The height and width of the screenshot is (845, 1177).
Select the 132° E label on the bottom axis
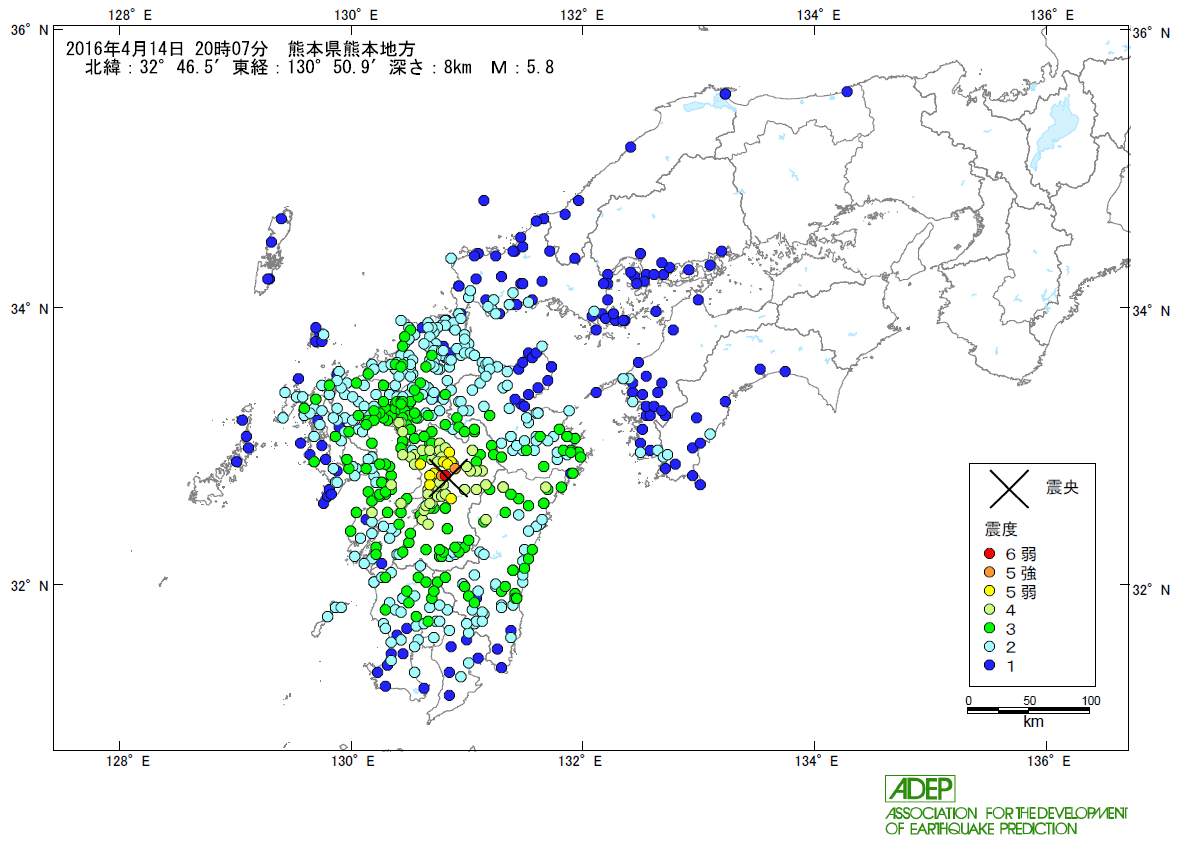coord(579,761)
